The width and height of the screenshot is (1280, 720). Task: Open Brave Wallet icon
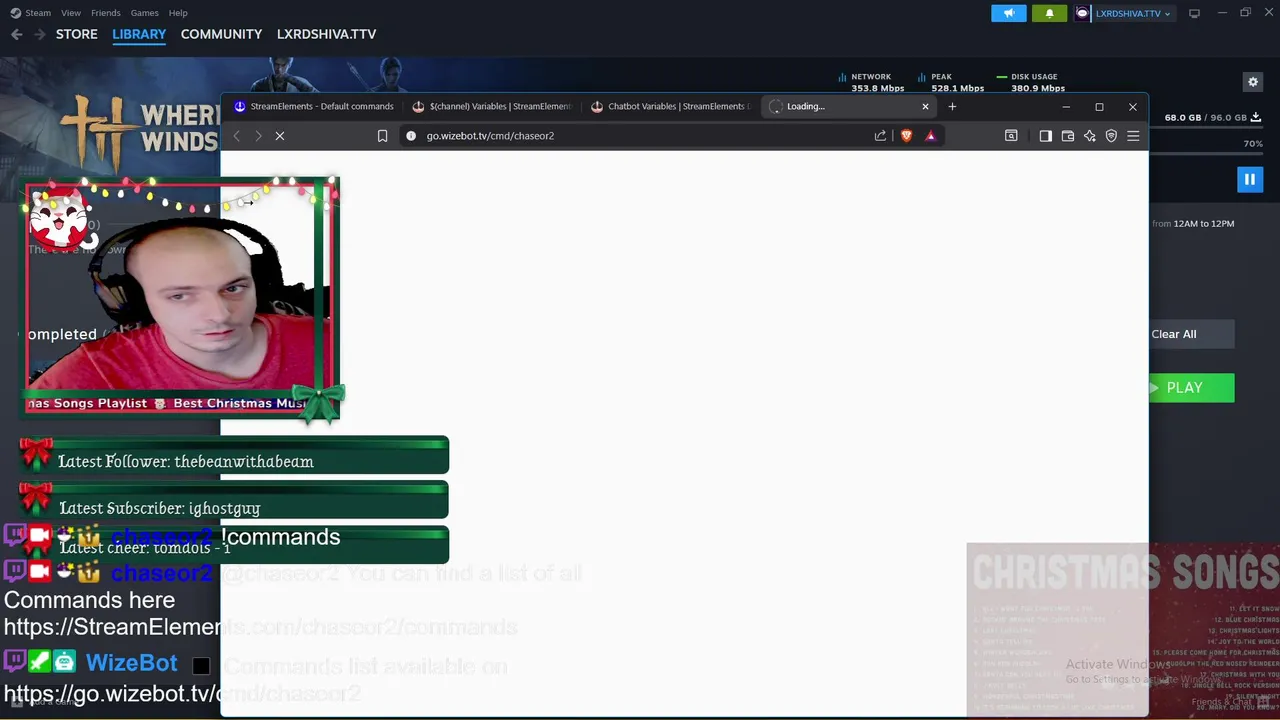(x=1067, y=136)
